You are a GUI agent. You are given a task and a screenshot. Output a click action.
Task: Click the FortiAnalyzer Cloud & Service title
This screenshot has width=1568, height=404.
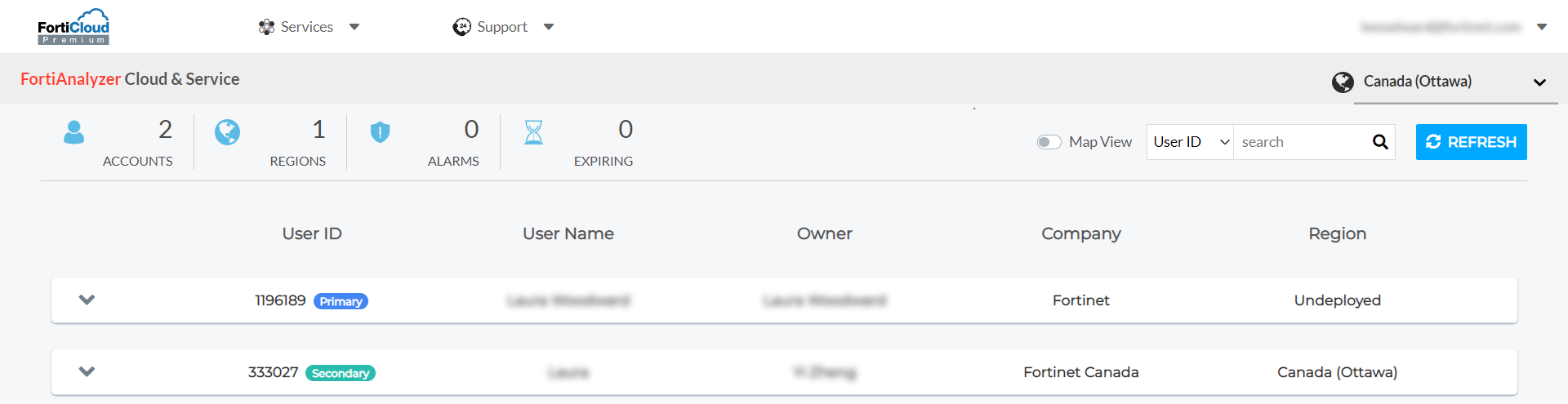pos(130,79)
